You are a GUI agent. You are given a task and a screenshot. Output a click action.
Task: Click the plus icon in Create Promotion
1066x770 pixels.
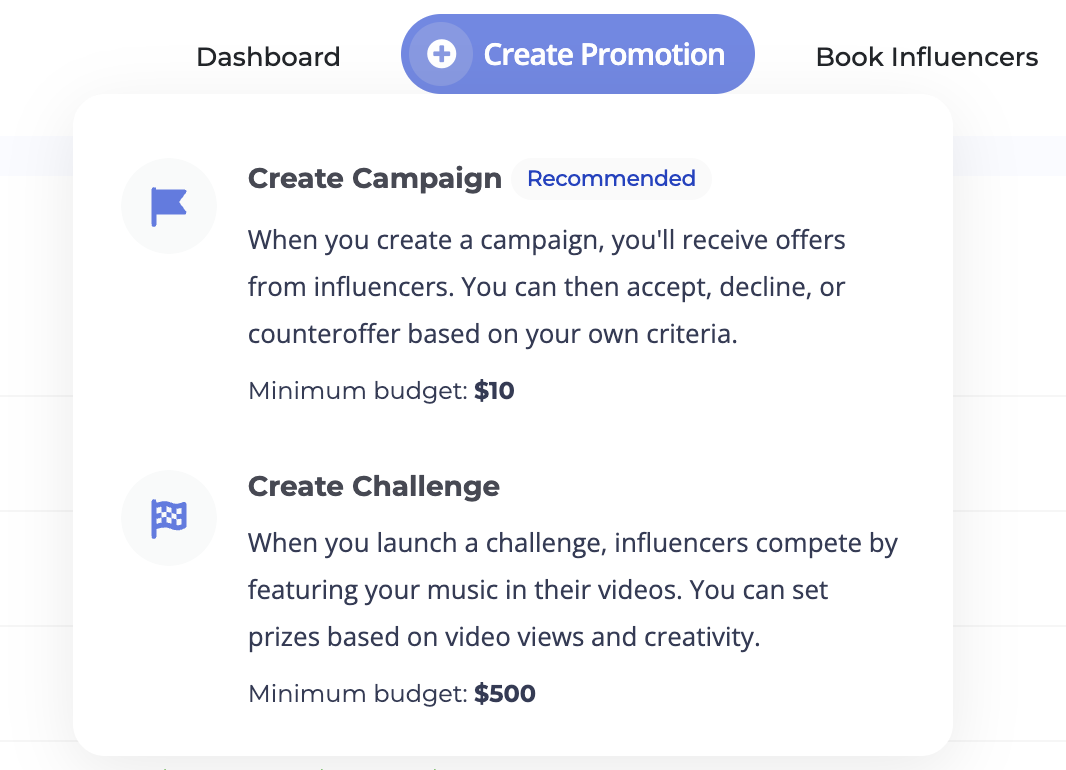point(442,54)
